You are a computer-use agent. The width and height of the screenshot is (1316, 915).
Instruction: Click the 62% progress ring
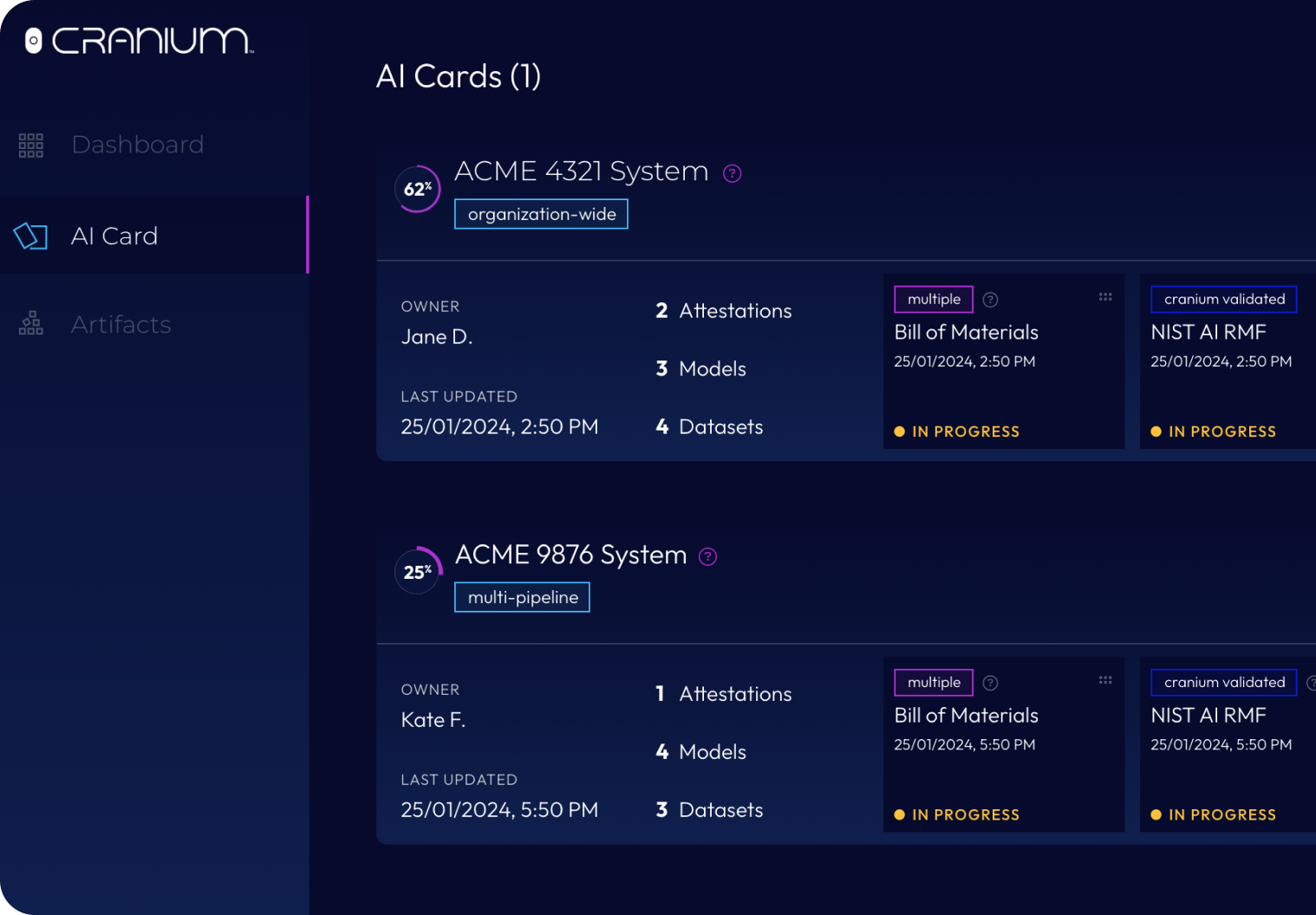click(418, 189)
